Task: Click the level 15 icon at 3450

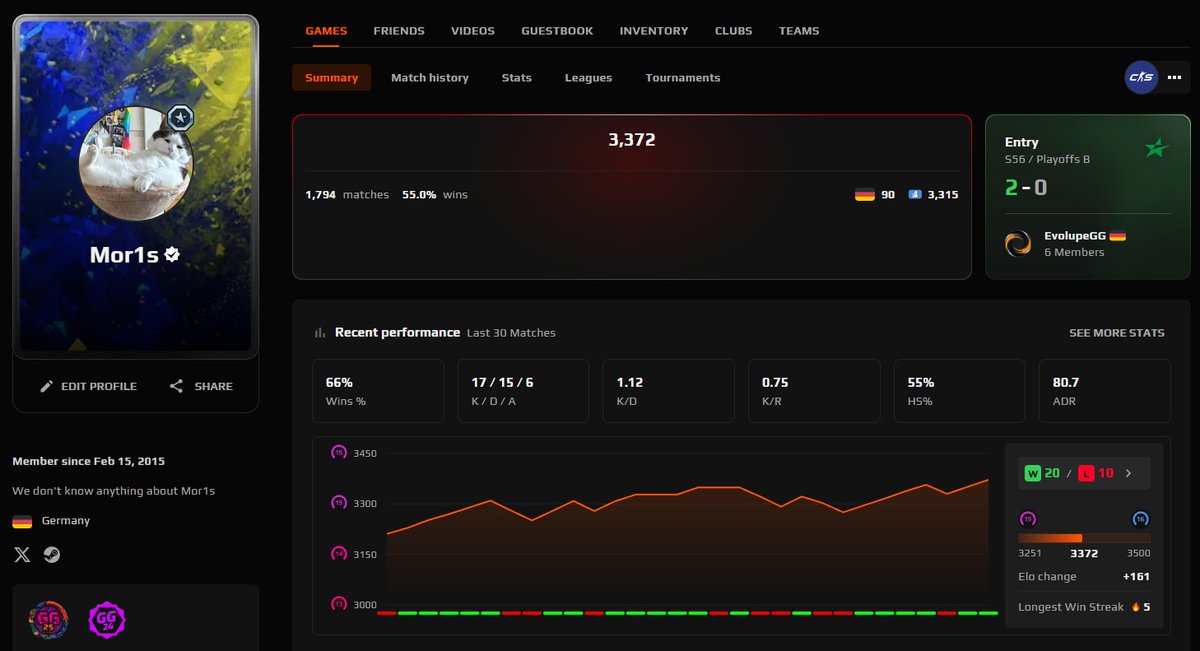Action: 338,453
